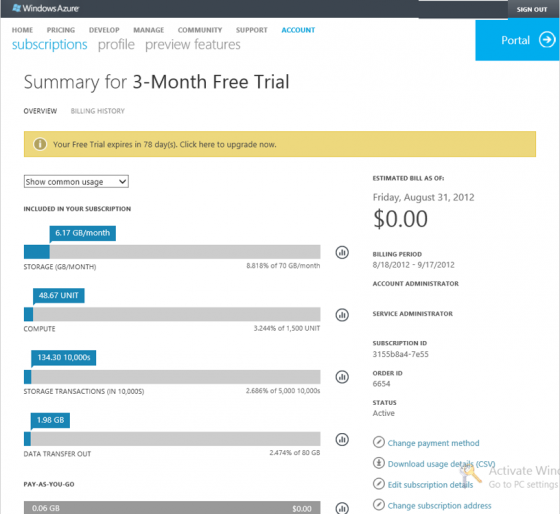Image resolution: width=560 pixels, height=514 pixels.
Task: Click the 6.17 GB/month label
Action: point(82,233)
